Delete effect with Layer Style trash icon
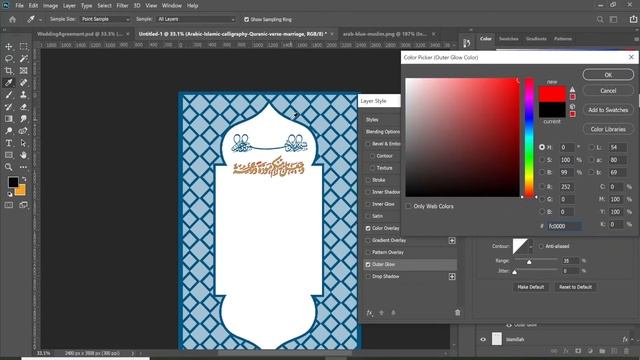This screenshot has height=360, width=640. 458,313
